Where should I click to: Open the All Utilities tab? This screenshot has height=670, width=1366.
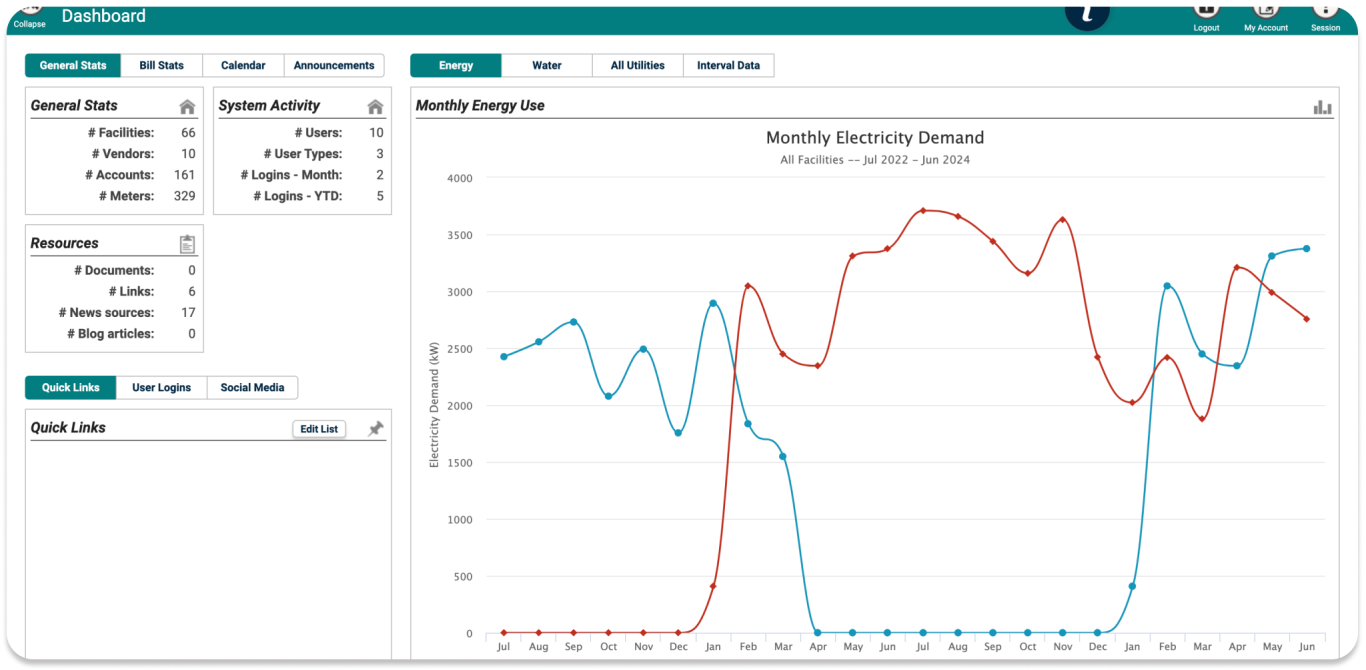point(637,65)
